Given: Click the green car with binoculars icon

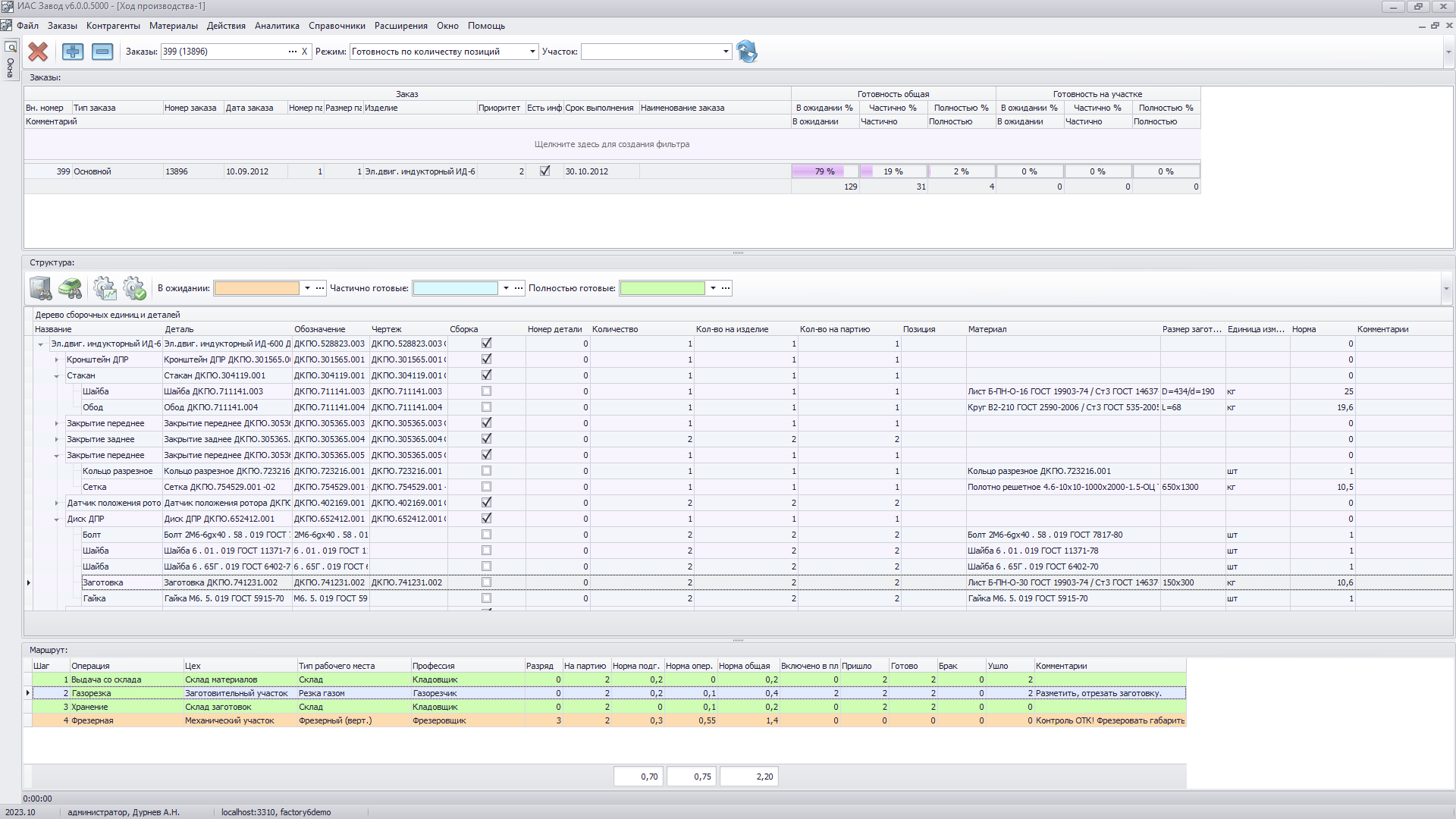Looking at the screenshot, I should [x=71, y=288].
